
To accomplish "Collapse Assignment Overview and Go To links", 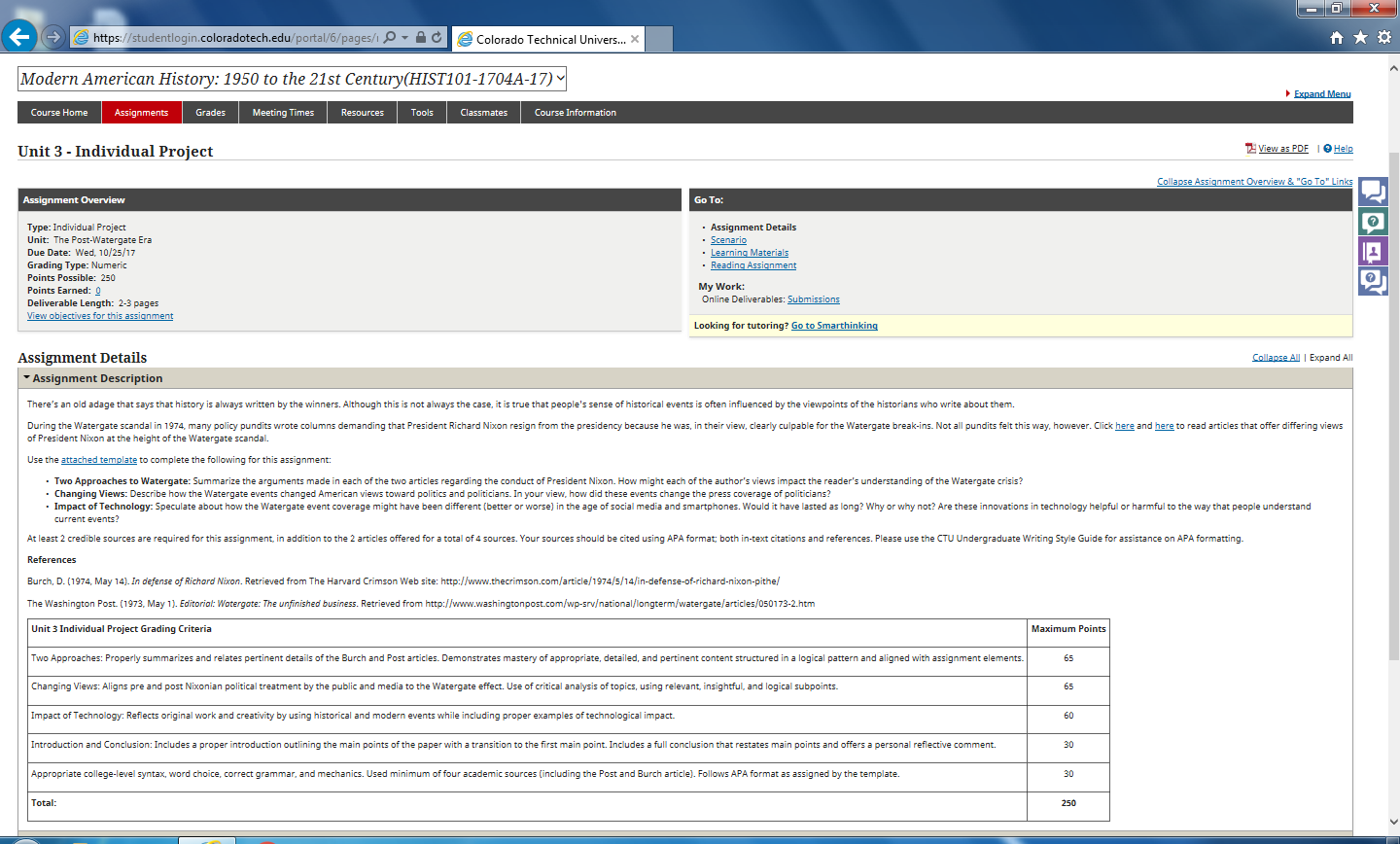I will [1254, 182].
